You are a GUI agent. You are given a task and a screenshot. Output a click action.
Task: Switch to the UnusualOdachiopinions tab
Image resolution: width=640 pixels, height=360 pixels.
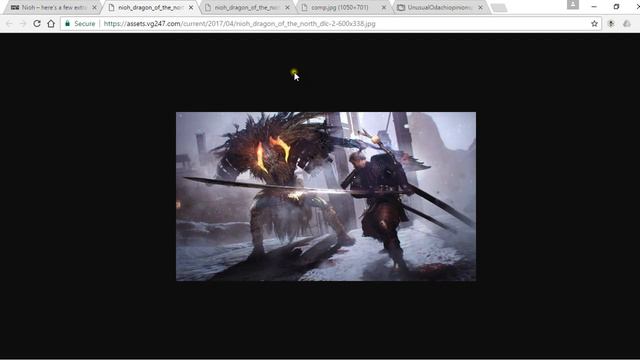440,7
